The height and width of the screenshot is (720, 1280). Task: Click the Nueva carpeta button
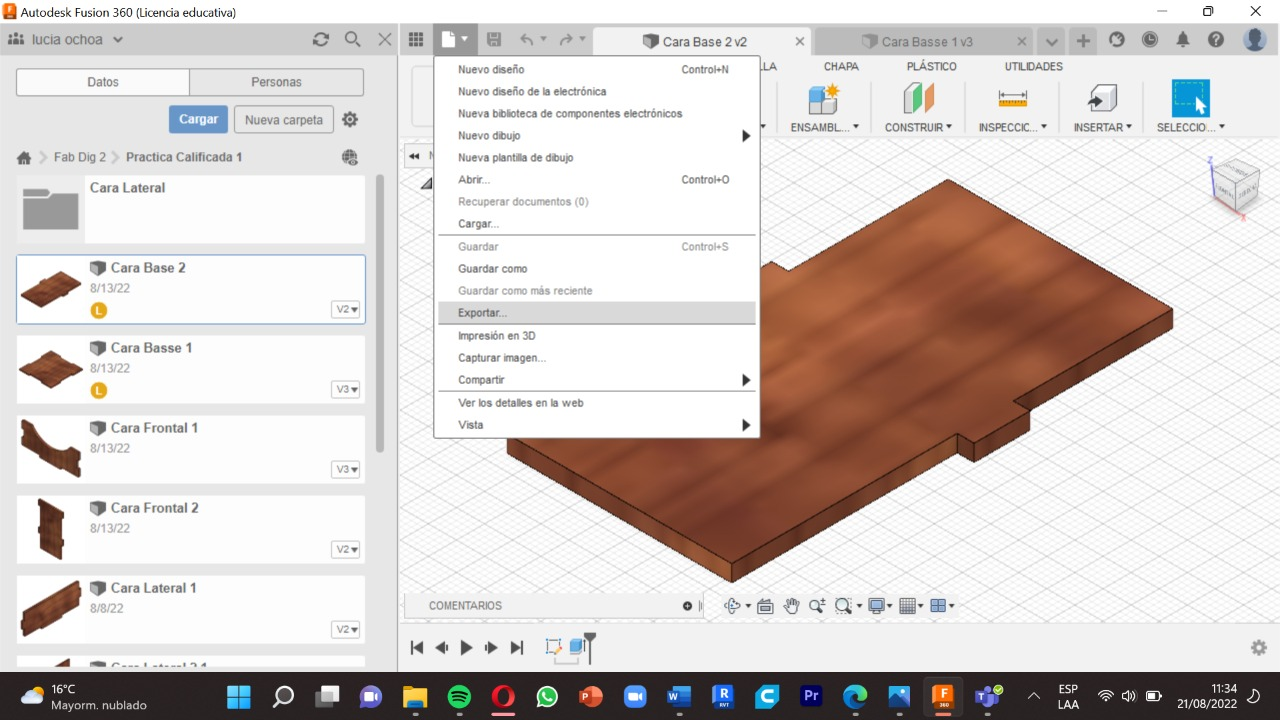[284, 119]
